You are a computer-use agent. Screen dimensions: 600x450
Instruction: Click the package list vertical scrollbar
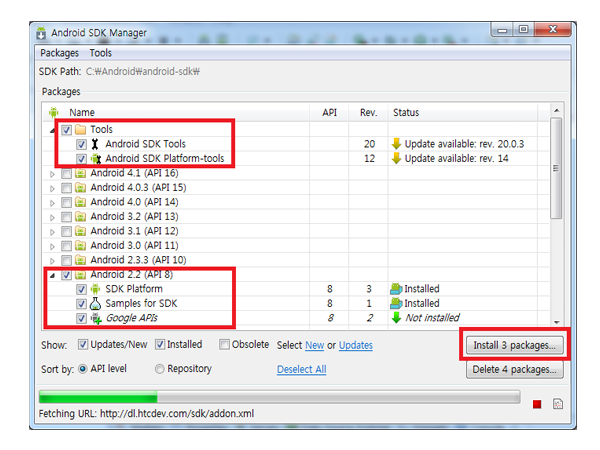coord(557,220)
